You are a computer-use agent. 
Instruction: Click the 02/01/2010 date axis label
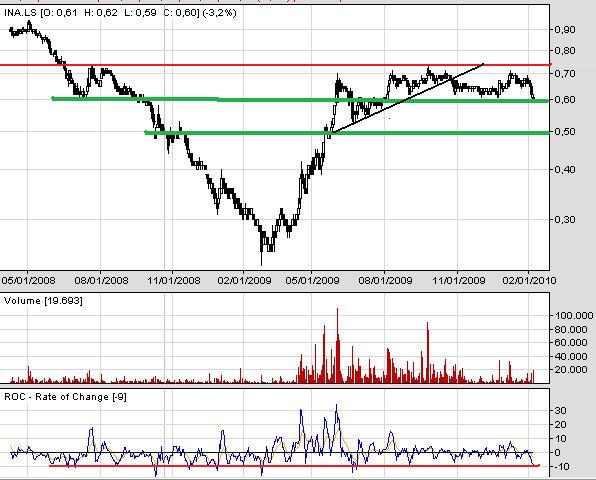529,280
